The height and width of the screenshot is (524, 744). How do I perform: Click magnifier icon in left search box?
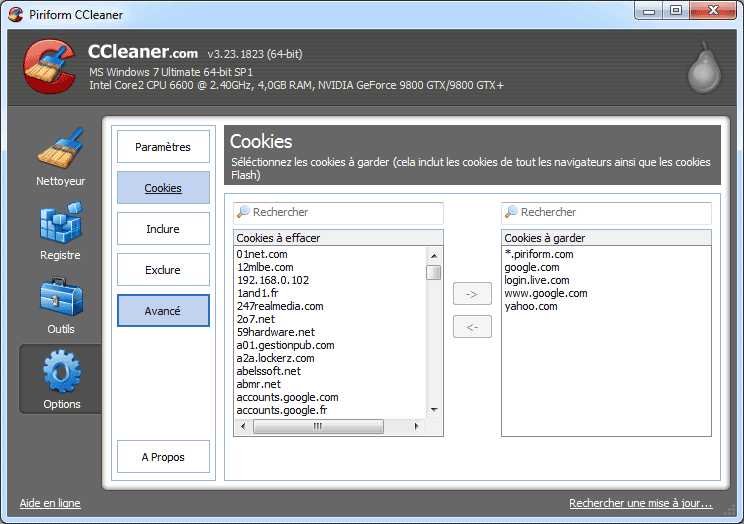[243, 212]
